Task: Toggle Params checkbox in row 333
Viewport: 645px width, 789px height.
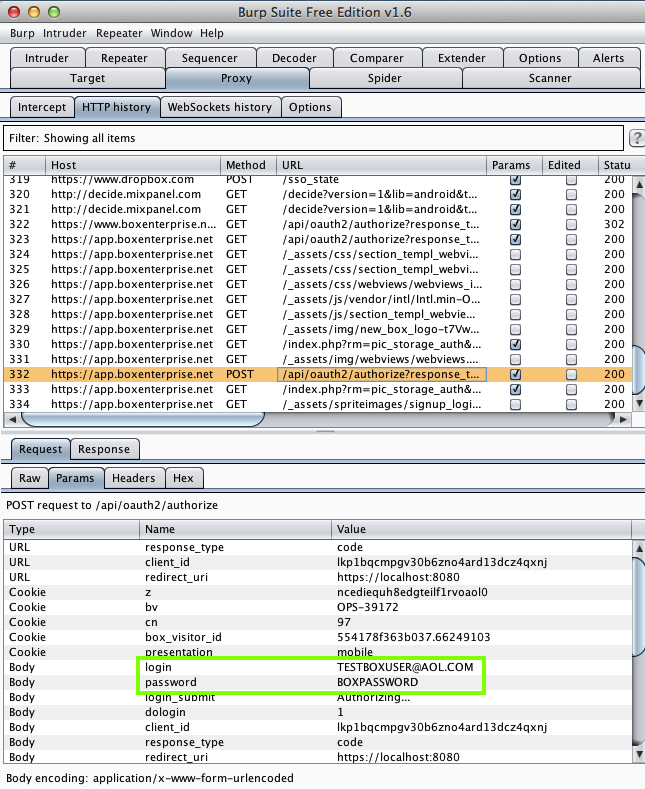Action: [515, 389]
